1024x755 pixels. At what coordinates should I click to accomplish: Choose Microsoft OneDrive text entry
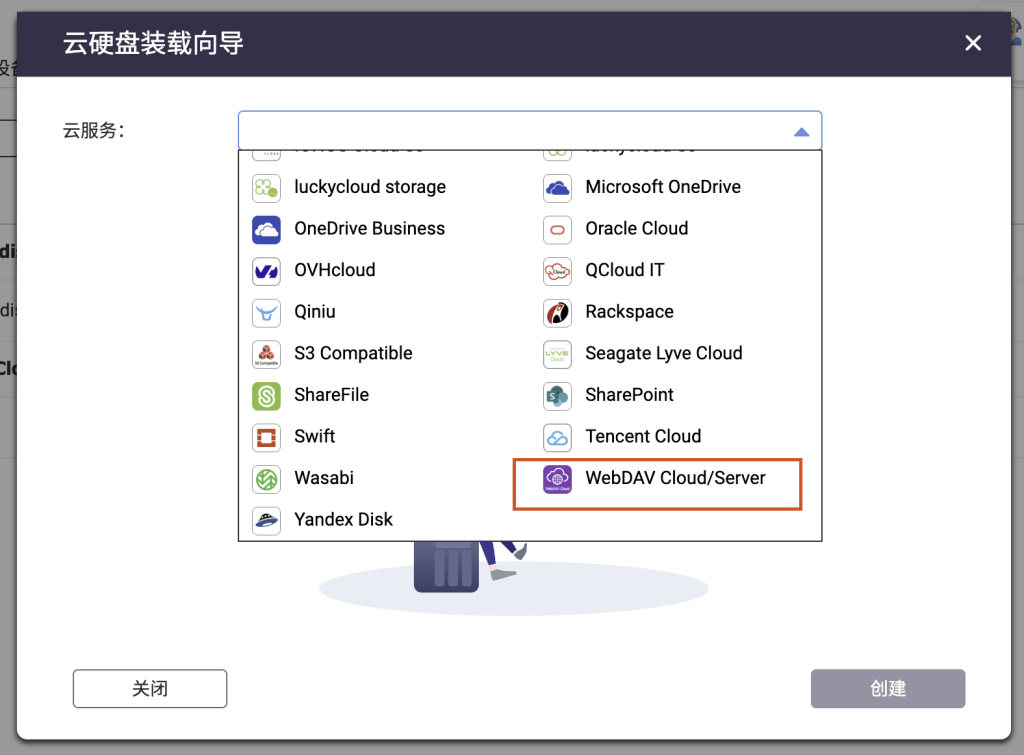tap(663, 187)
